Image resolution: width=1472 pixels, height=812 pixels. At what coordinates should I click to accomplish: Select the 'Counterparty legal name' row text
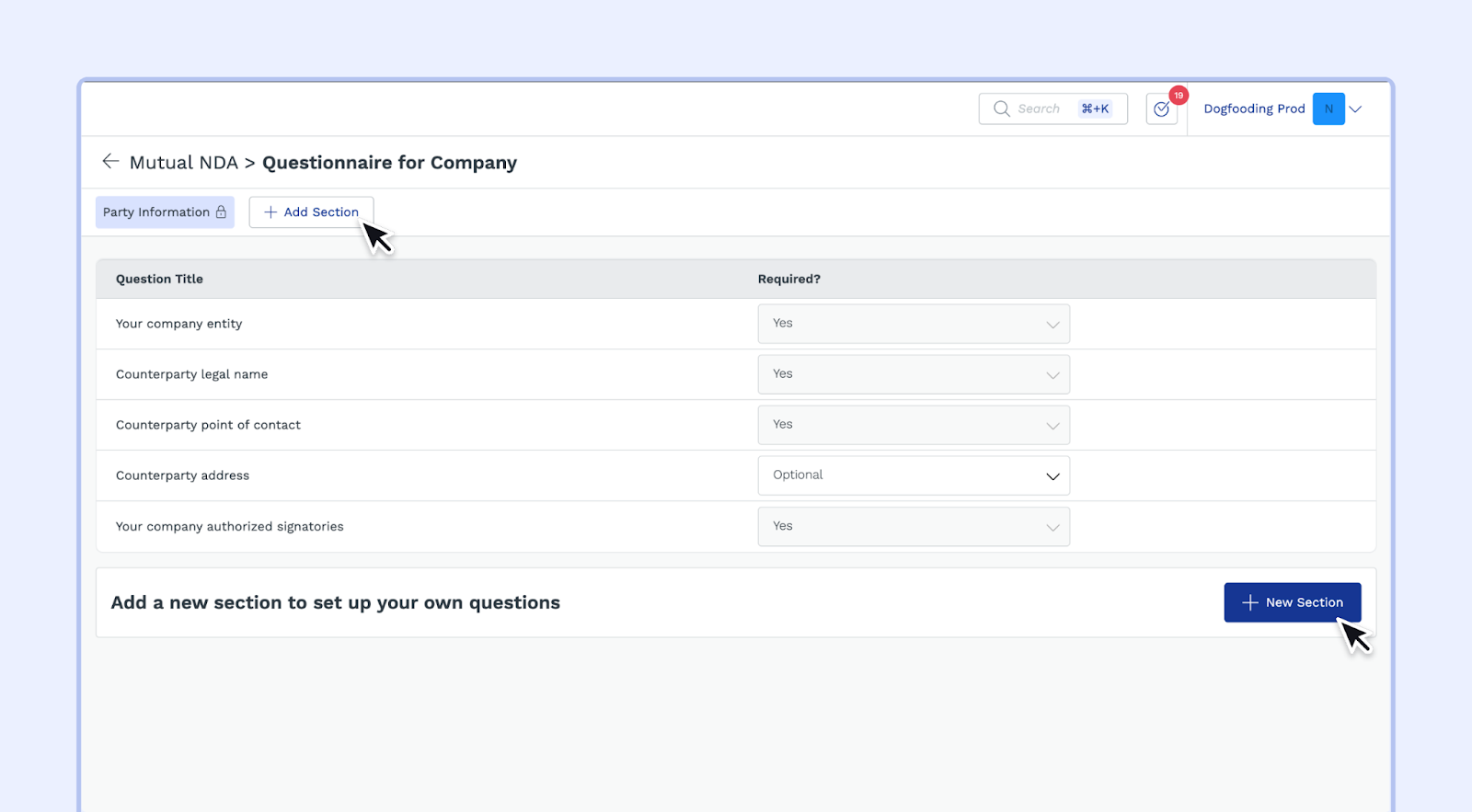(191, 374)
